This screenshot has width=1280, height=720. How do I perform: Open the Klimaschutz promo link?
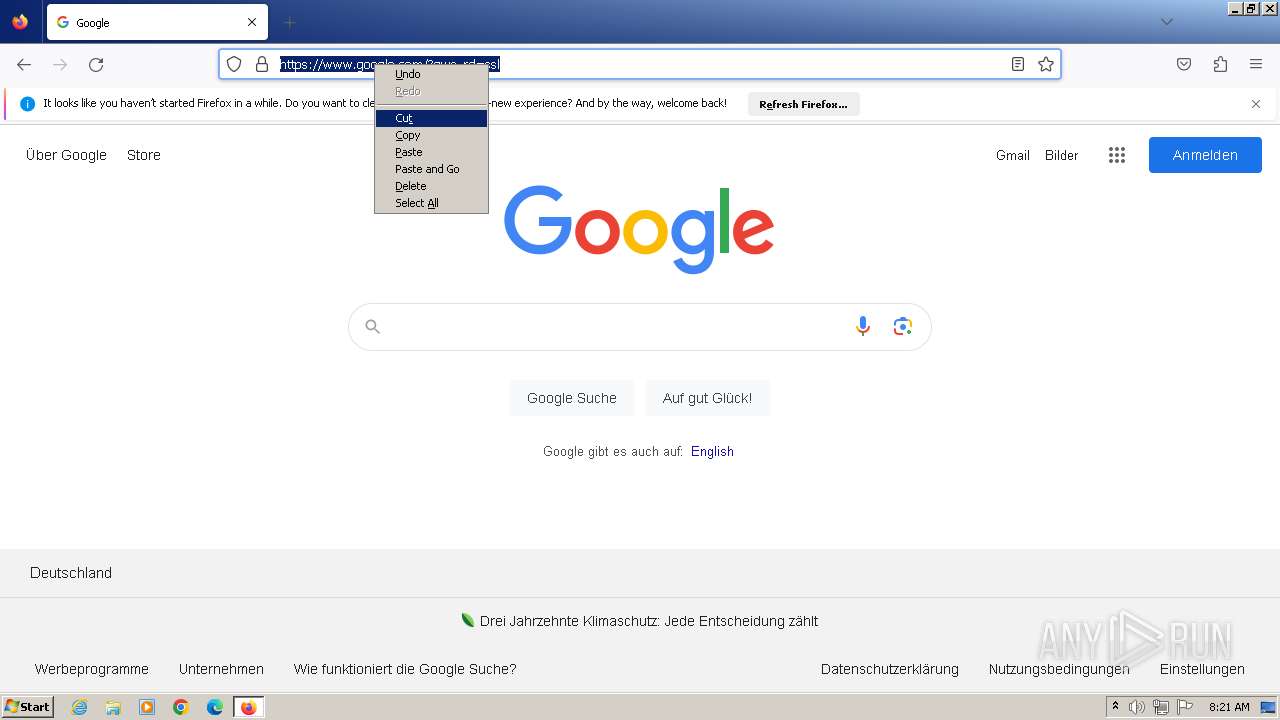(649, 621)
